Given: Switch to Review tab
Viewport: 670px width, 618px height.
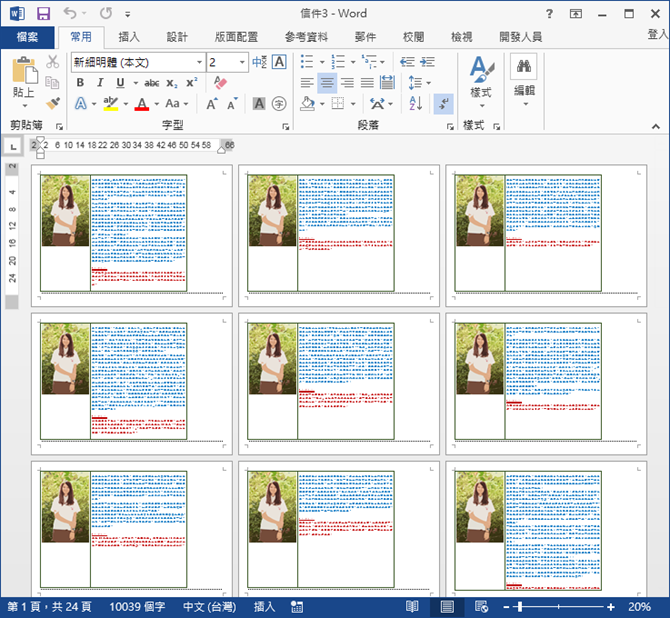Looking at the screenshot, I should [413, 37].
